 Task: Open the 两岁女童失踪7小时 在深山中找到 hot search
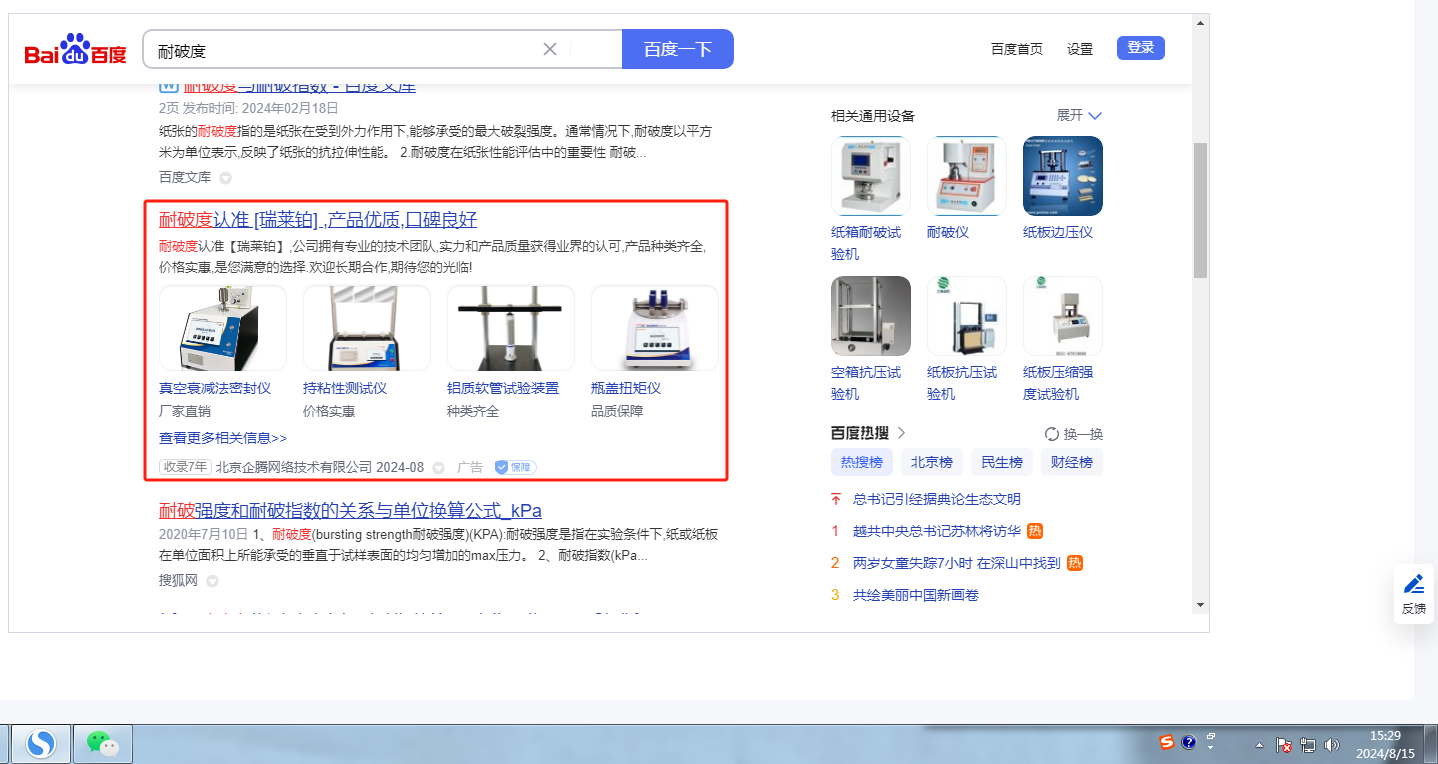coord(957,563)
